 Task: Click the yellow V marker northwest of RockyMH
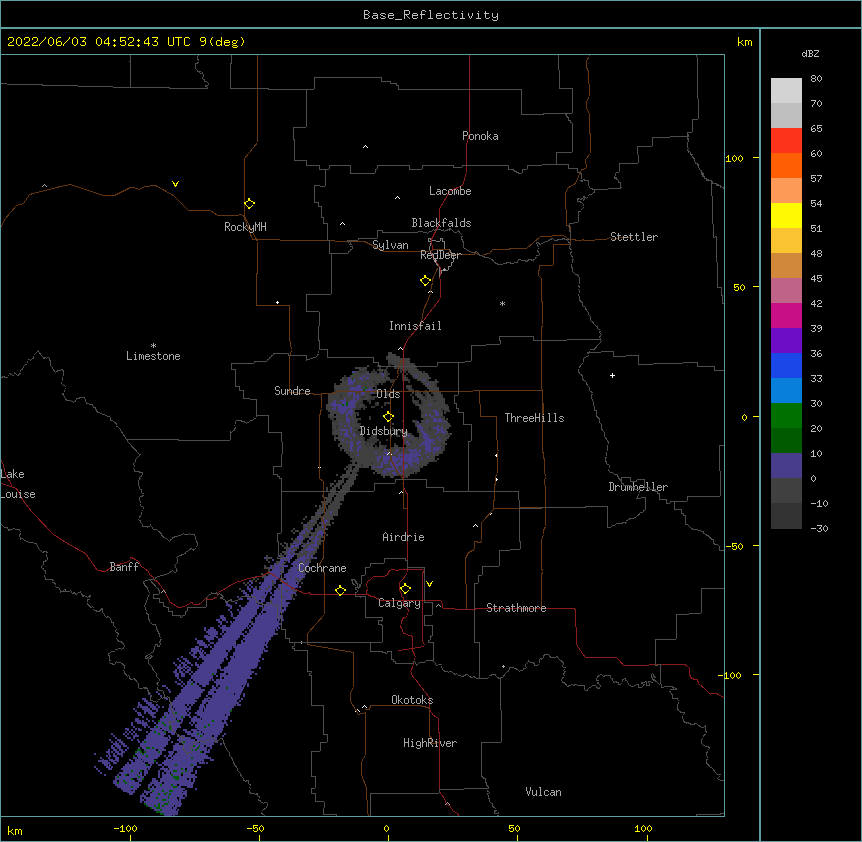pyautogui.click(x=175, y=184)
